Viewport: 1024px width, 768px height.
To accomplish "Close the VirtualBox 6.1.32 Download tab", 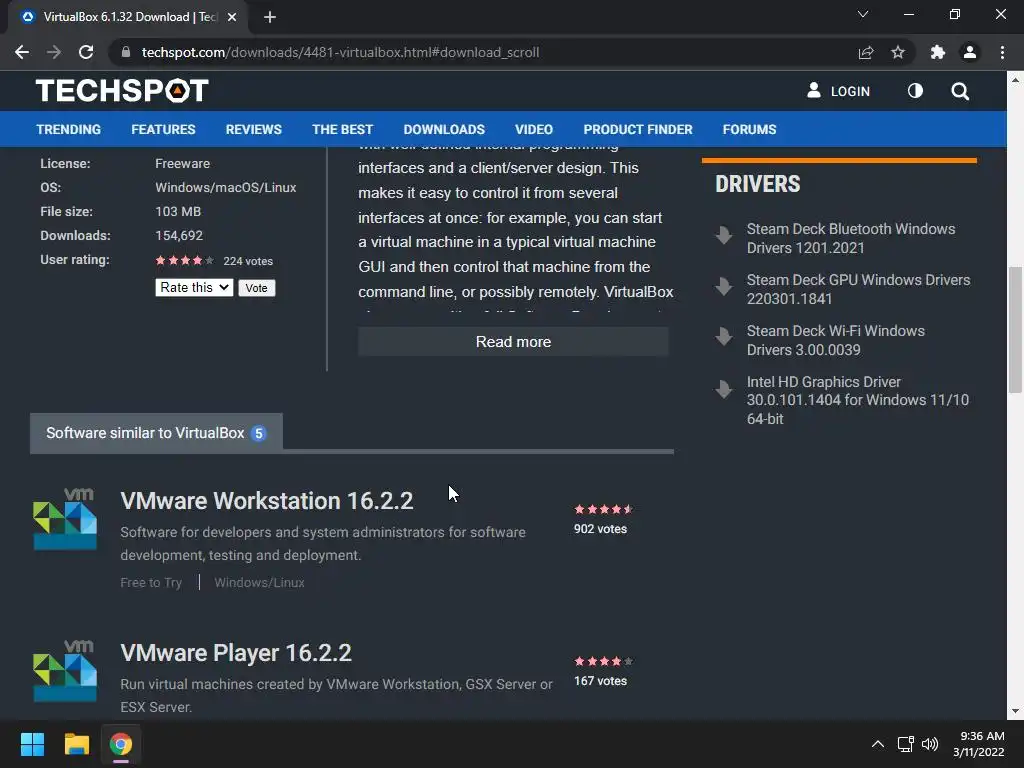I will pos(232,17).
